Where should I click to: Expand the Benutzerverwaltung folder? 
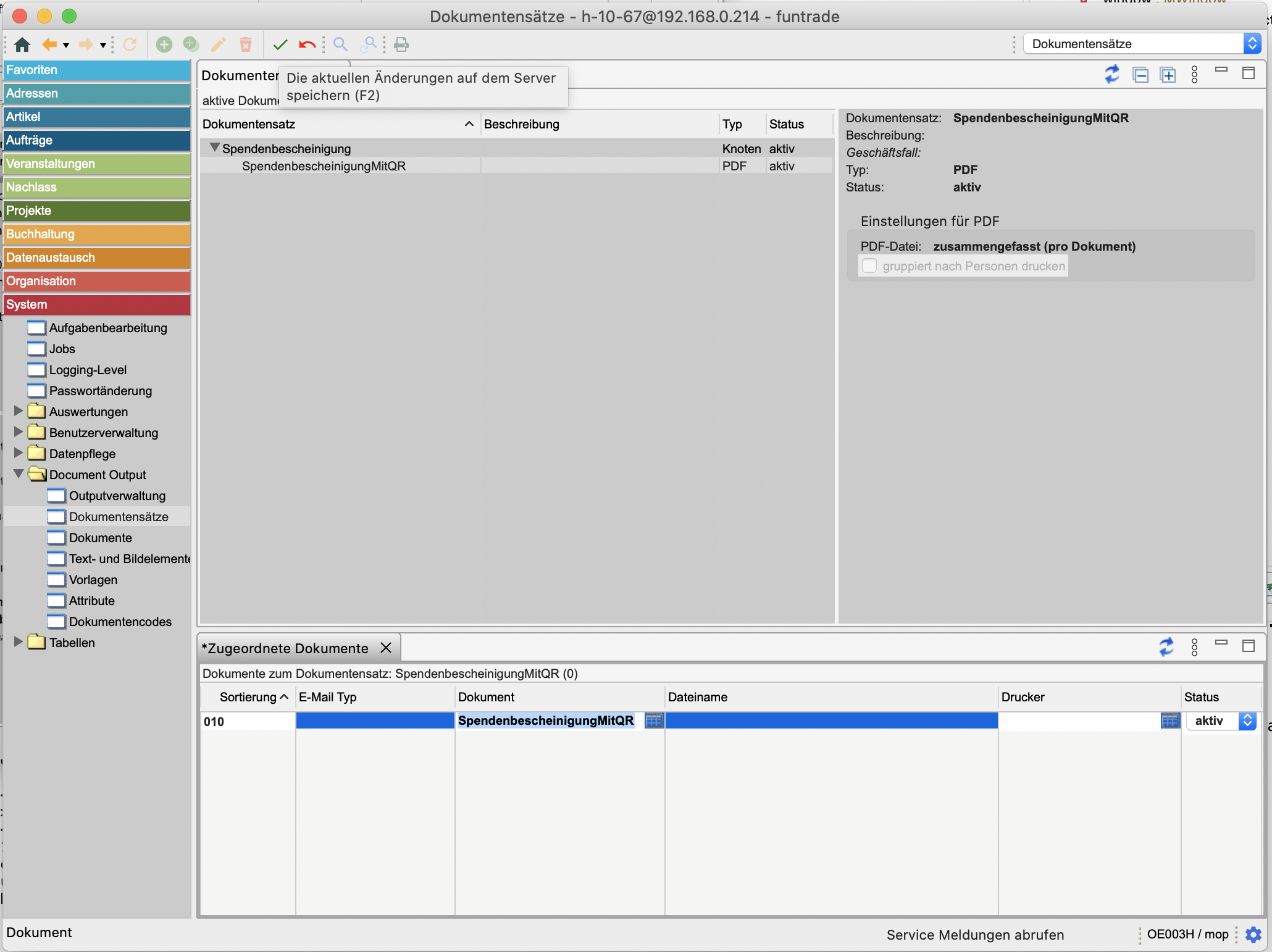19,432
